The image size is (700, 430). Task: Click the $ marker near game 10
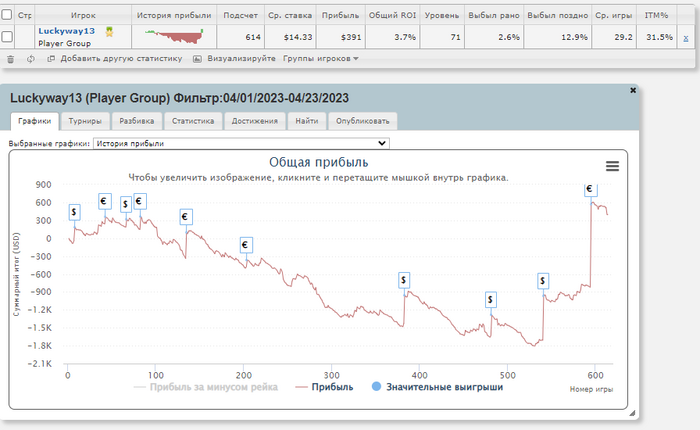click(x=75, y=212)
